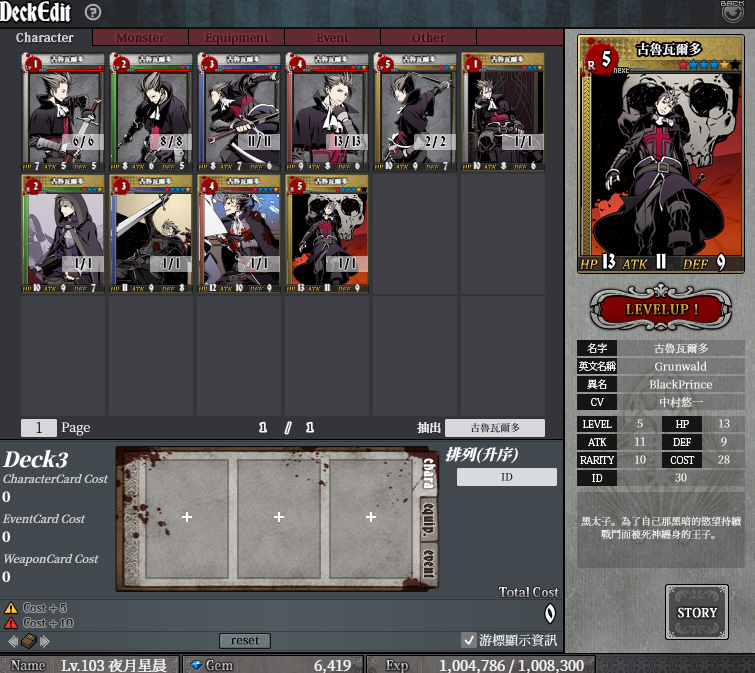The width and height of the screenshot is (755, 673).
Task: Select the level 2 card showing 8/8
Action: pos(151,112)
